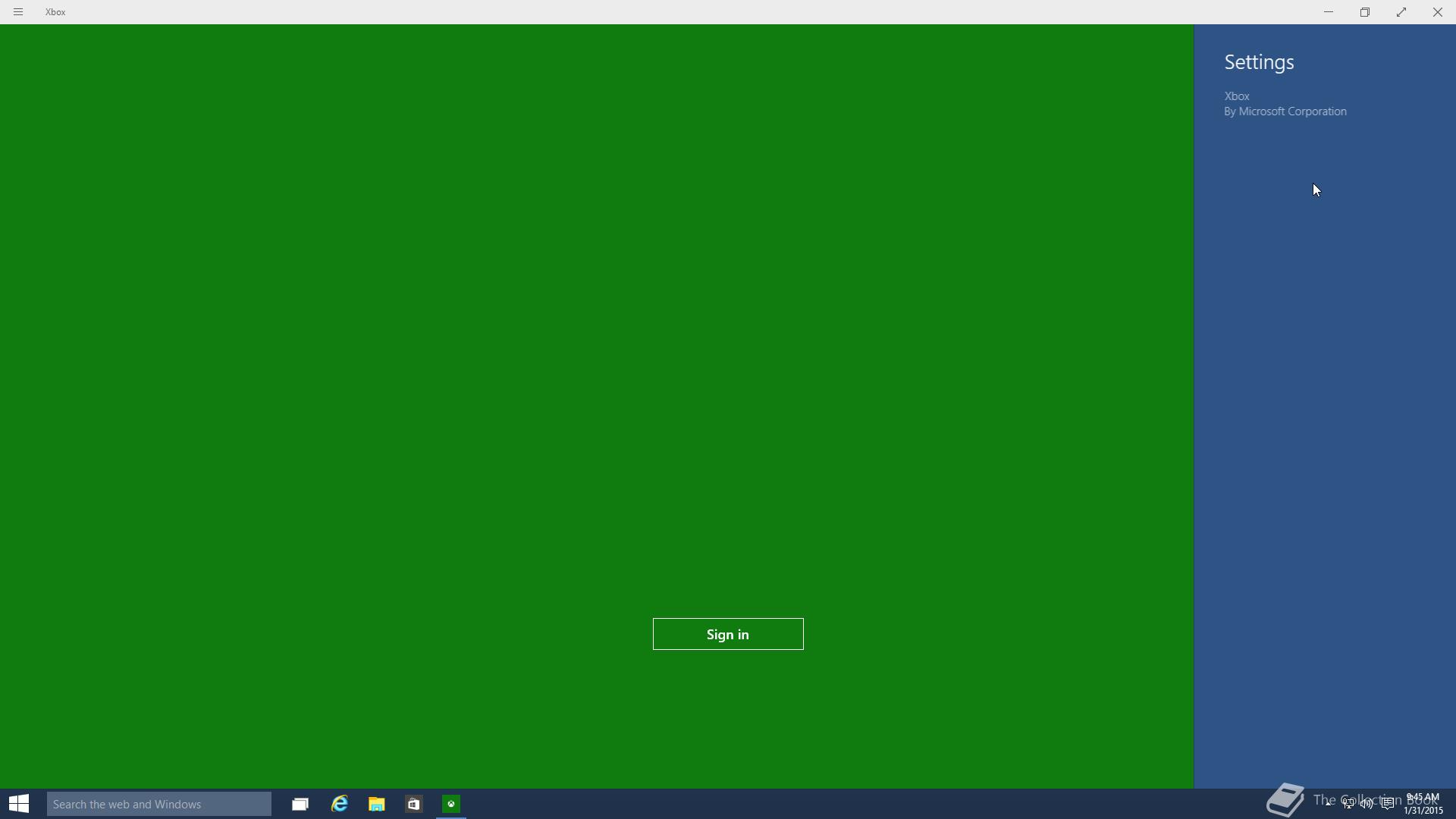The image size is (1456, 819).
Task: Open network status from the system tray
Action: pyautogui.click(x=1348, y=804)
